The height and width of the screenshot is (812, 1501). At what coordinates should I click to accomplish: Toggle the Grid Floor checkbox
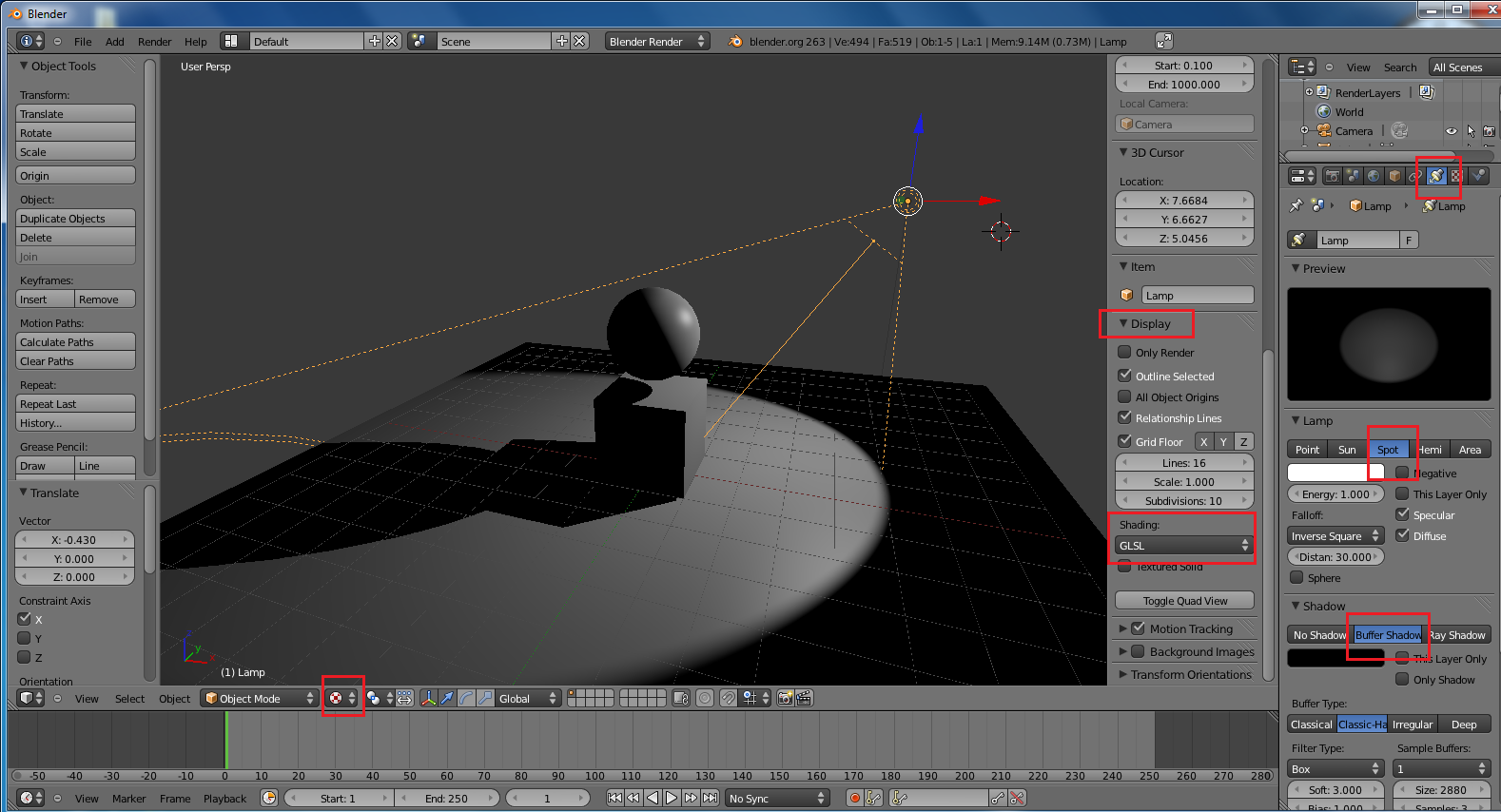[1124, 441]
